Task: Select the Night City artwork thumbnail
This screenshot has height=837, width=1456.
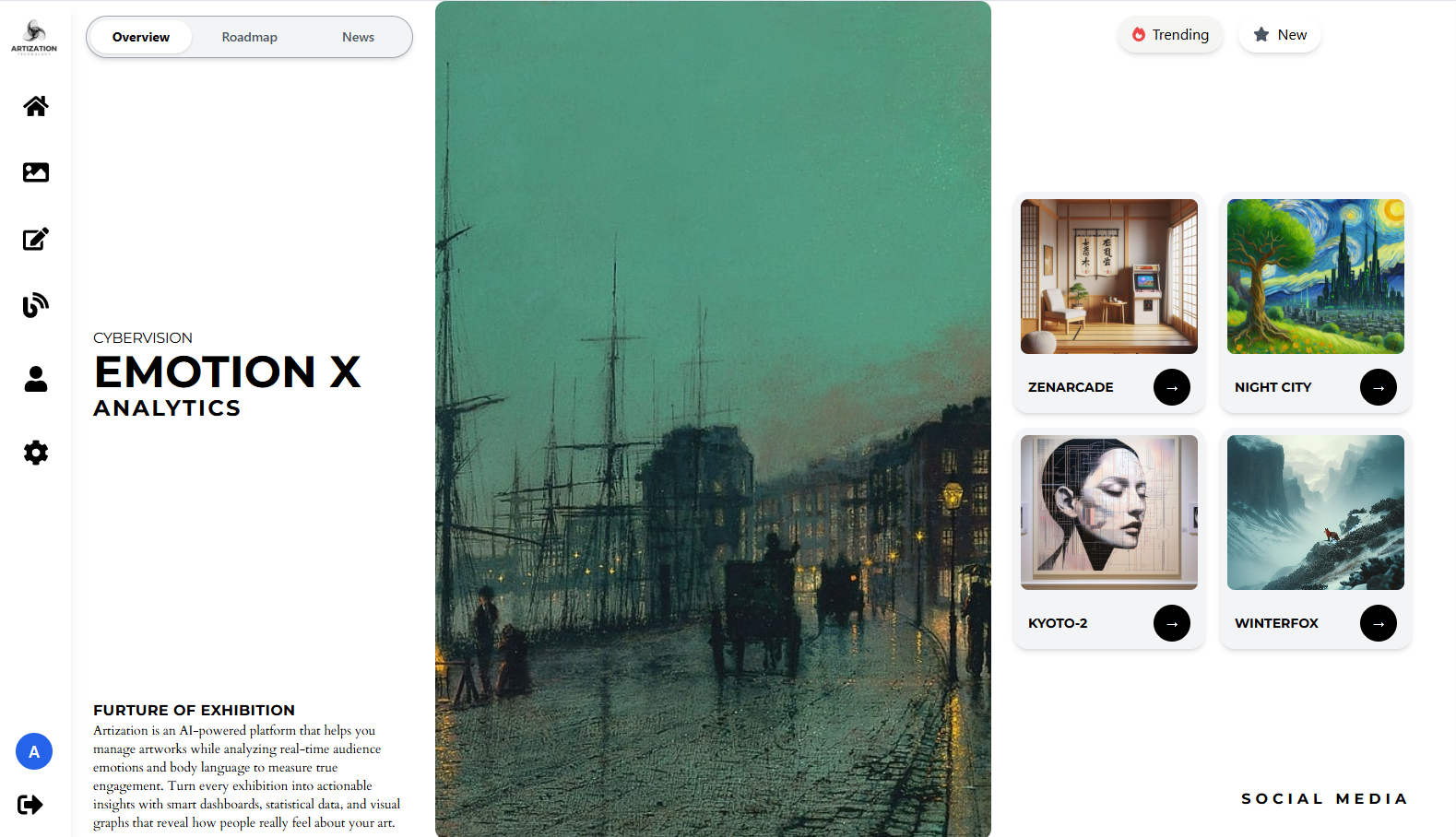Action: pos(1316,277)
